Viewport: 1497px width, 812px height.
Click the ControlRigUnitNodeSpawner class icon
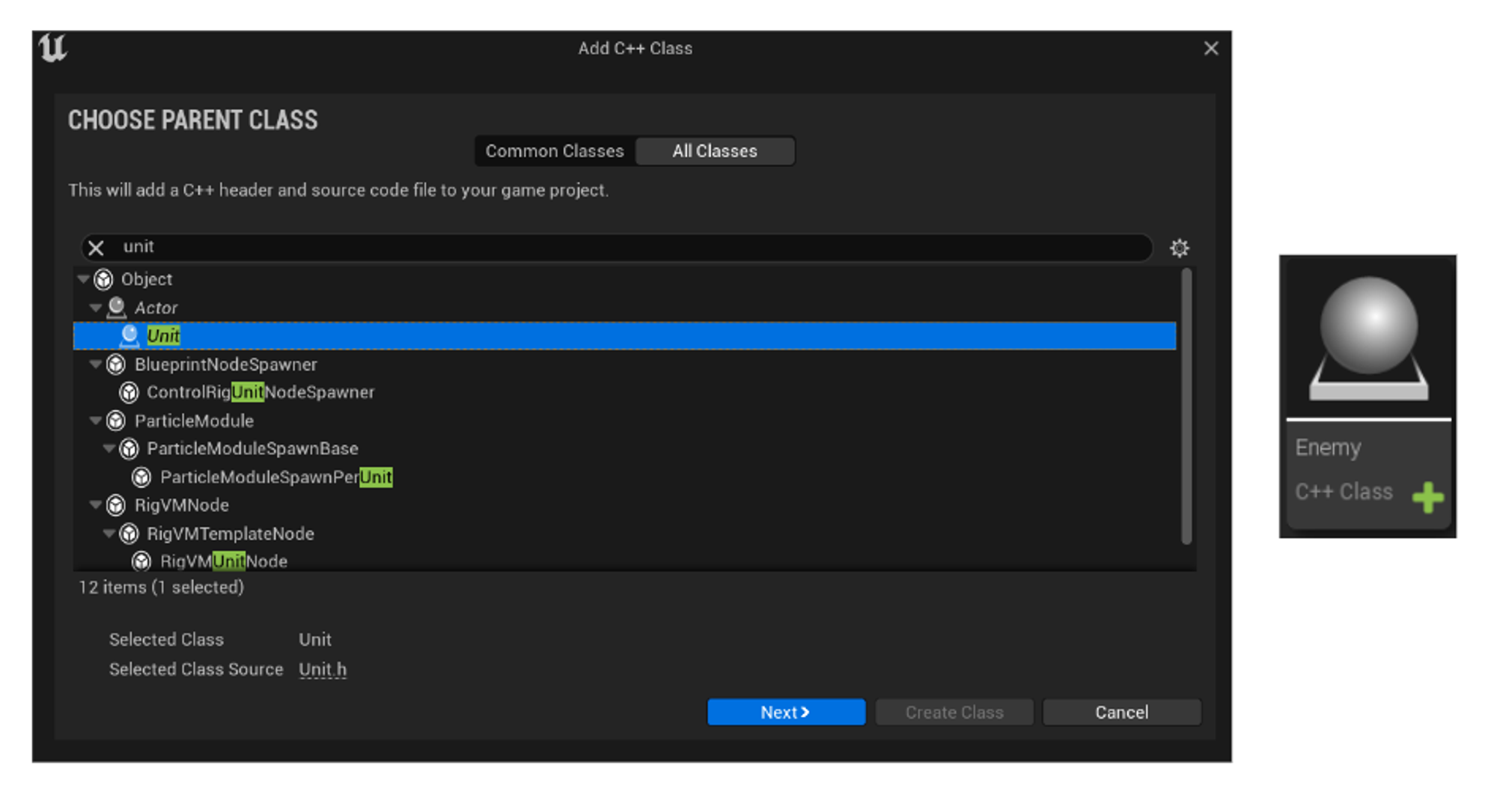pyautogui.click(x=129, y=392)
